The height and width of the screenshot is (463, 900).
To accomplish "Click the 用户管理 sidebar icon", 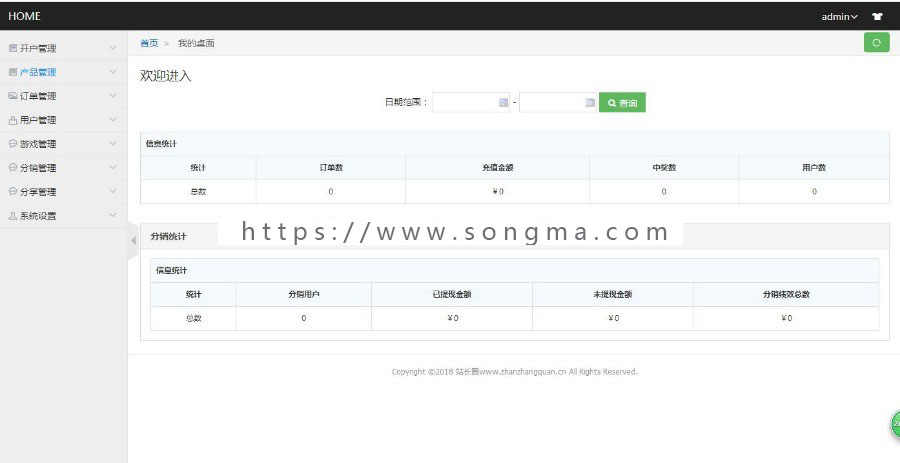I will coord(13,120).
